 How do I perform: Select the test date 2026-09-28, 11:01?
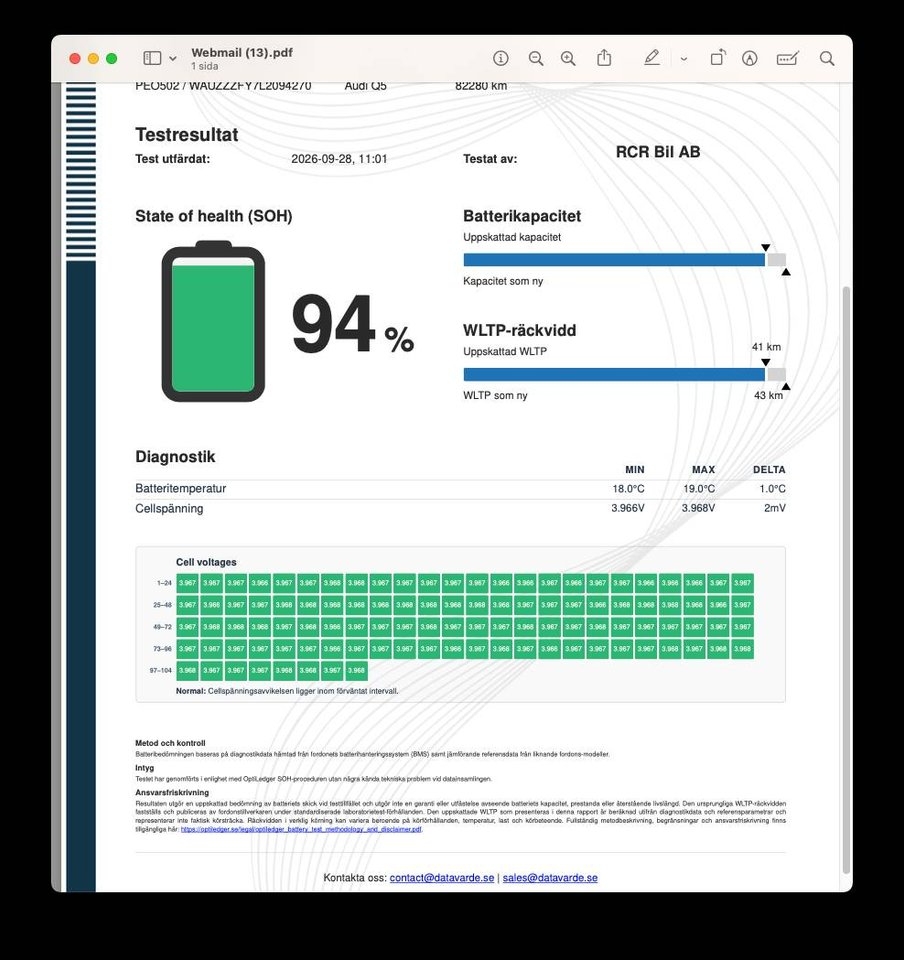coord(339,159)
